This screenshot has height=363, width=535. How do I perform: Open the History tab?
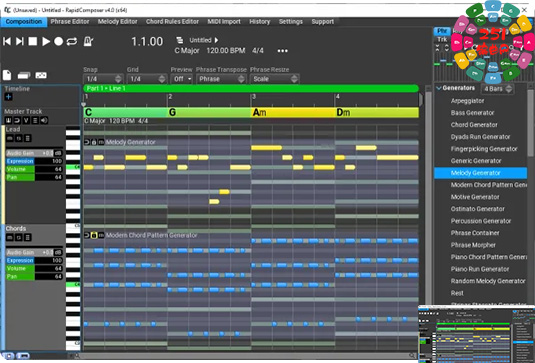(x=259, y=21)
